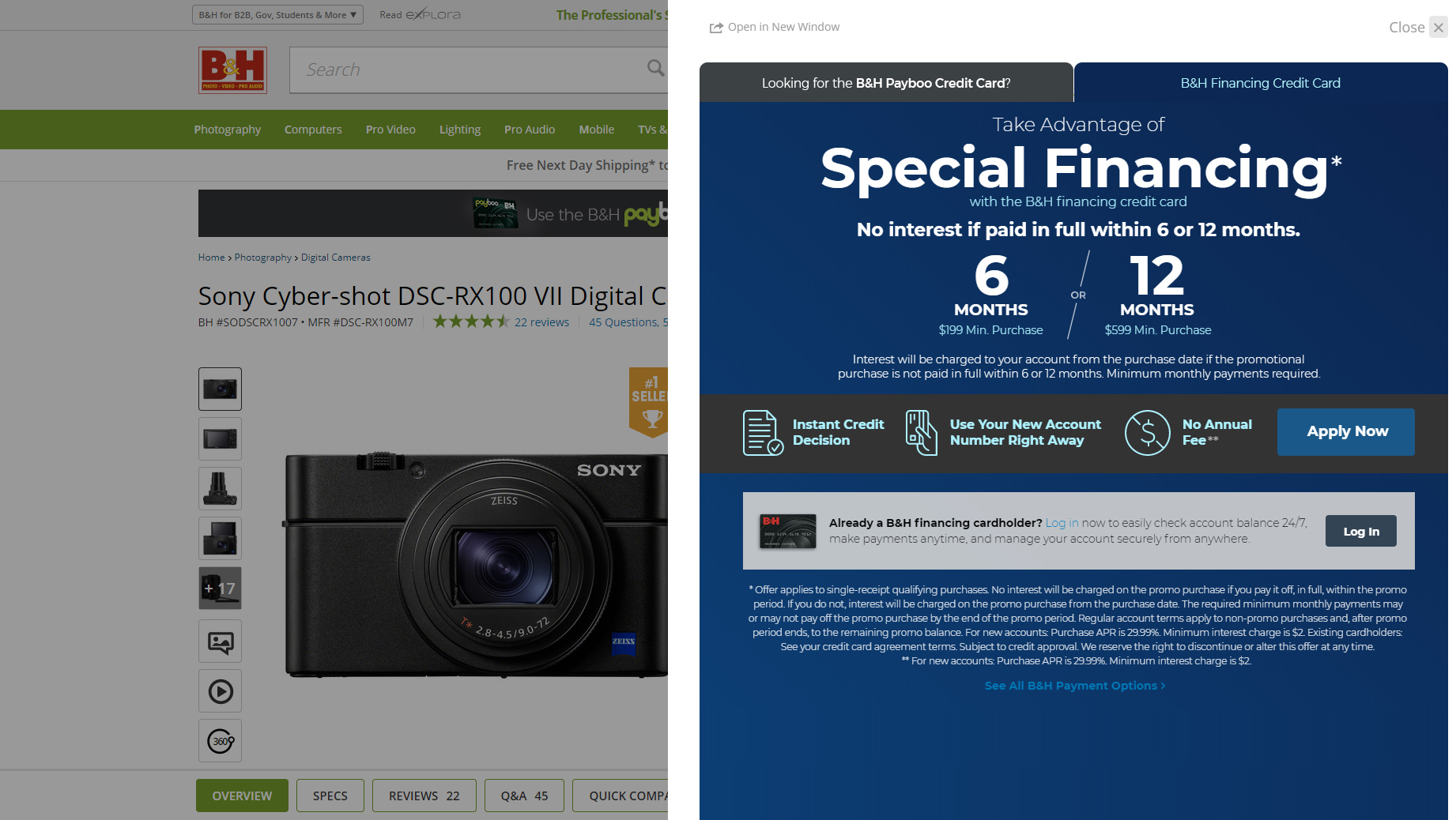
Task: Click the inline Log in link
Action: point(1062,523)
